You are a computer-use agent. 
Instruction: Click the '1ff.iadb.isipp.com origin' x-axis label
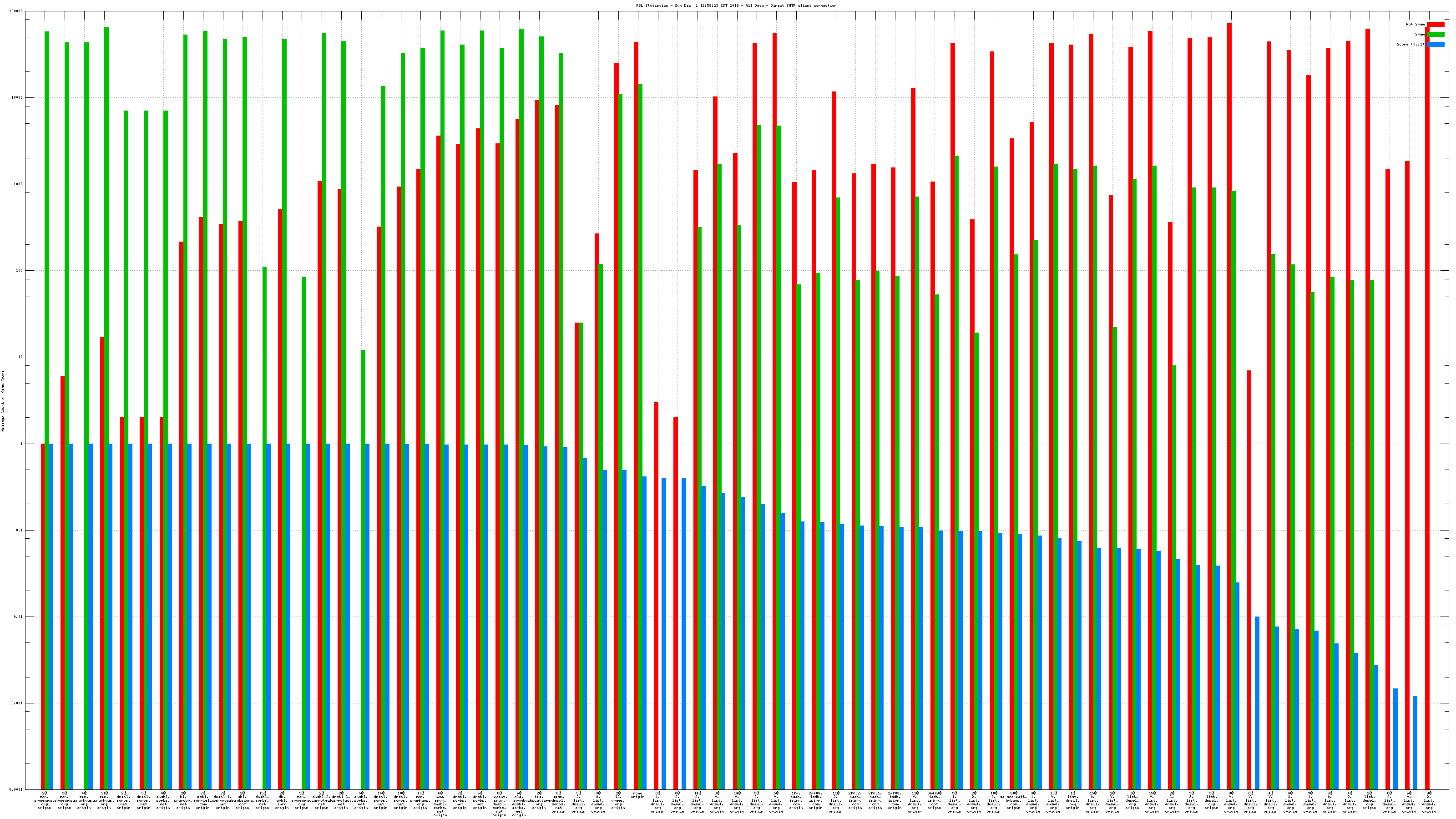[796, 800]
